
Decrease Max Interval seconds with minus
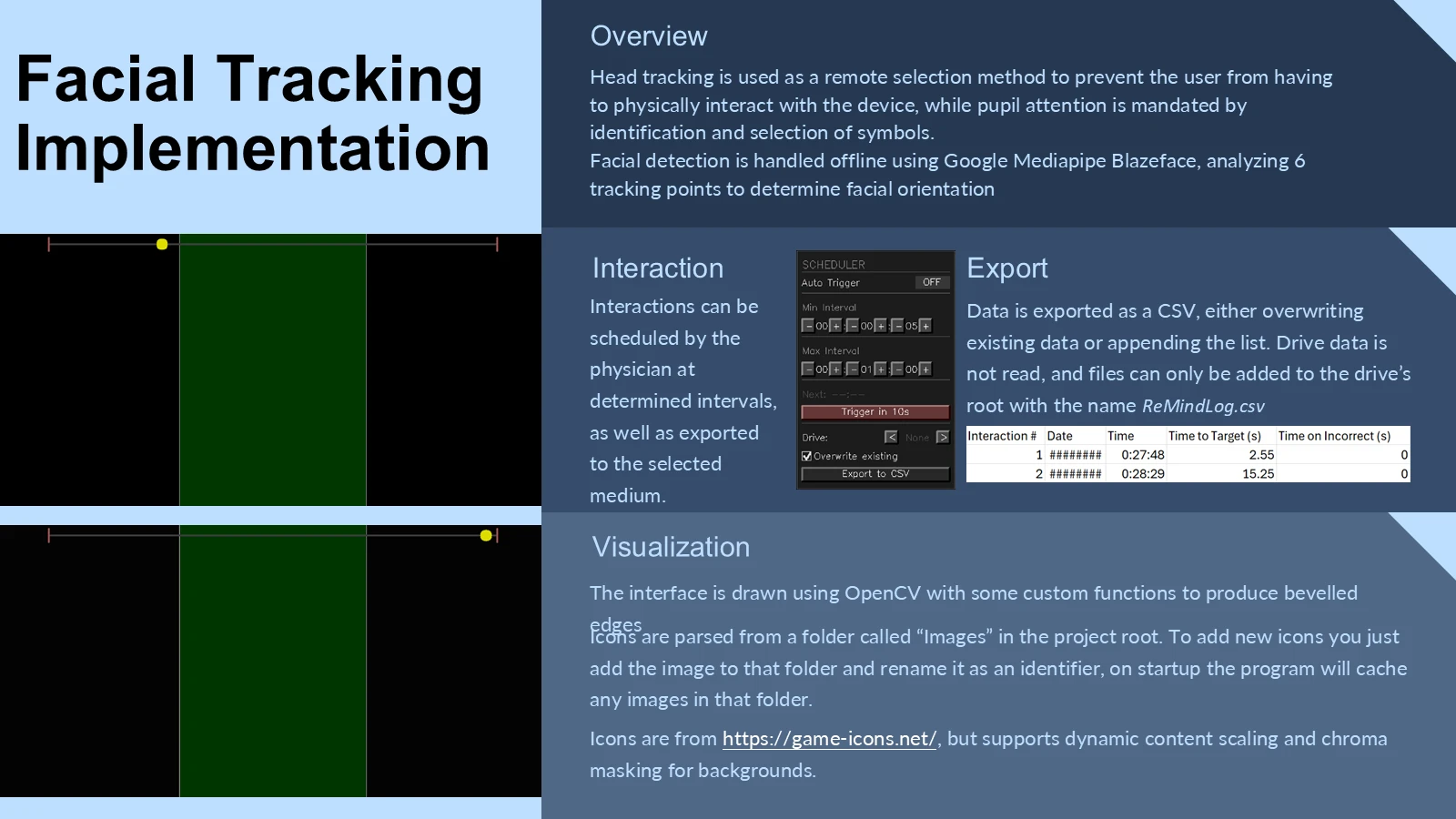click(x=898, y=369)
